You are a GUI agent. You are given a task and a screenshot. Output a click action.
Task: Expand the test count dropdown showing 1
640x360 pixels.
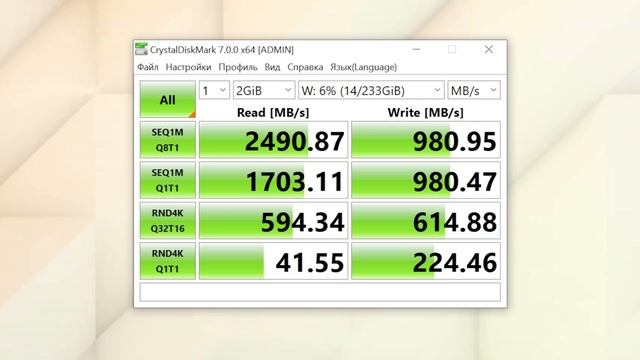point(214,90)
